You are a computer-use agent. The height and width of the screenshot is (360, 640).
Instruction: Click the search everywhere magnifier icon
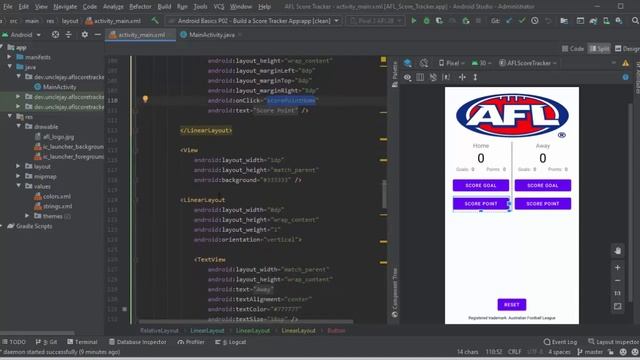tap(635, 20)
